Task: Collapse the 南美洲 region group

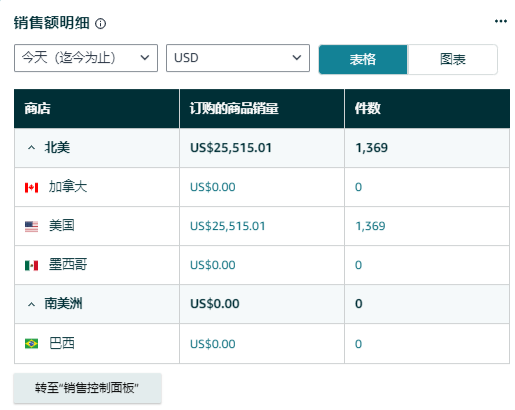Action: click(31, 304)
